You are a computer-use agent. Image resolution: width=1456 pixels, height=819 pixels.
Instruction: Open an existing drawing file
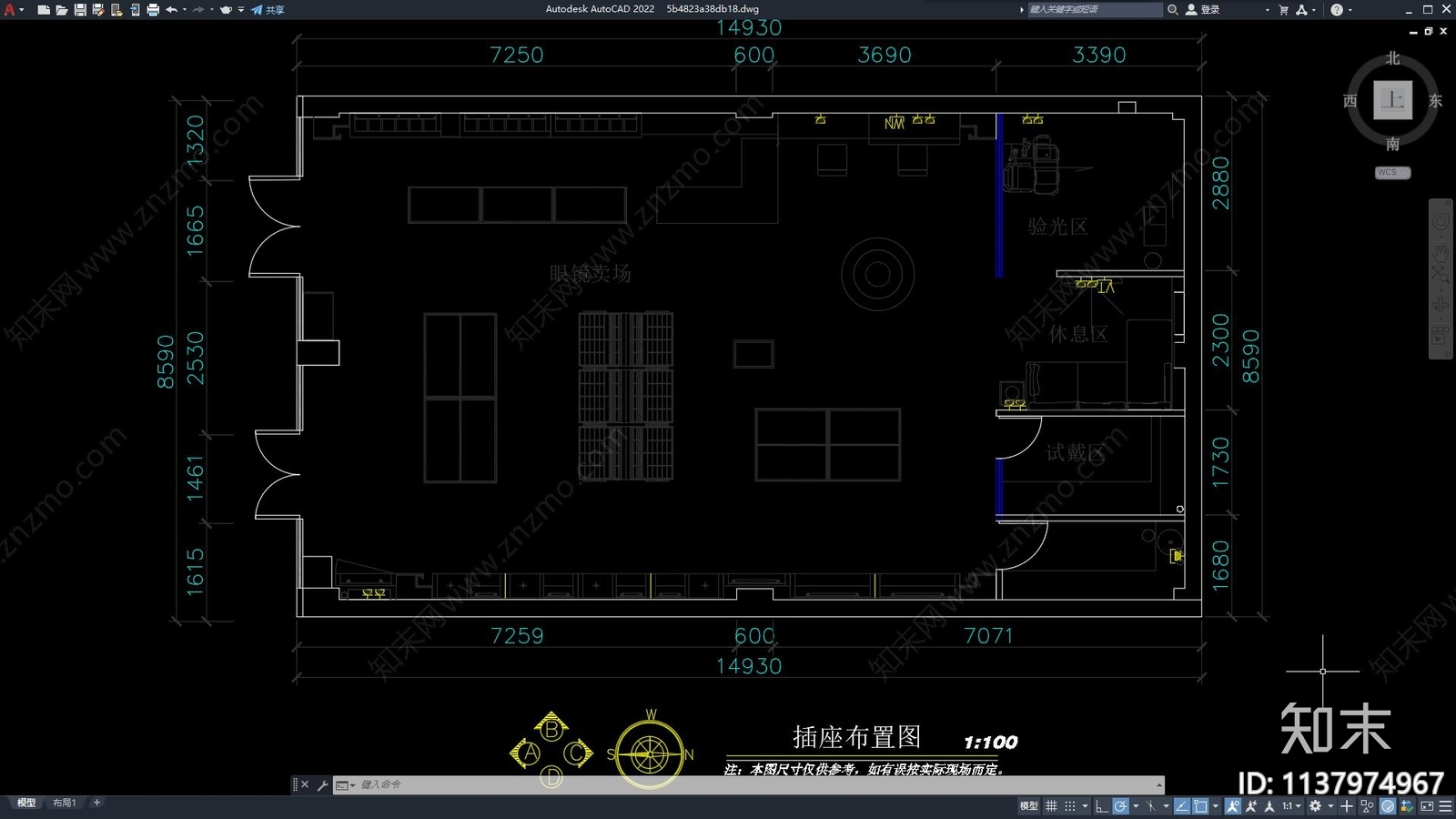62,10
